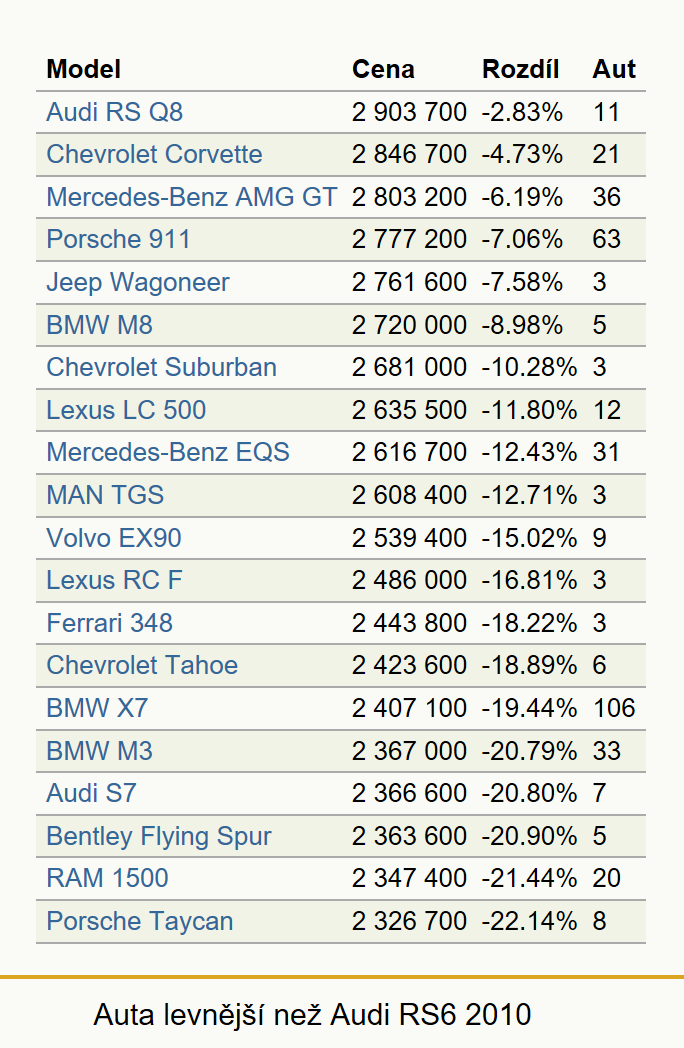
Task: Select the Mercedes-Benz AMG GT link
Action: (191, 197)
